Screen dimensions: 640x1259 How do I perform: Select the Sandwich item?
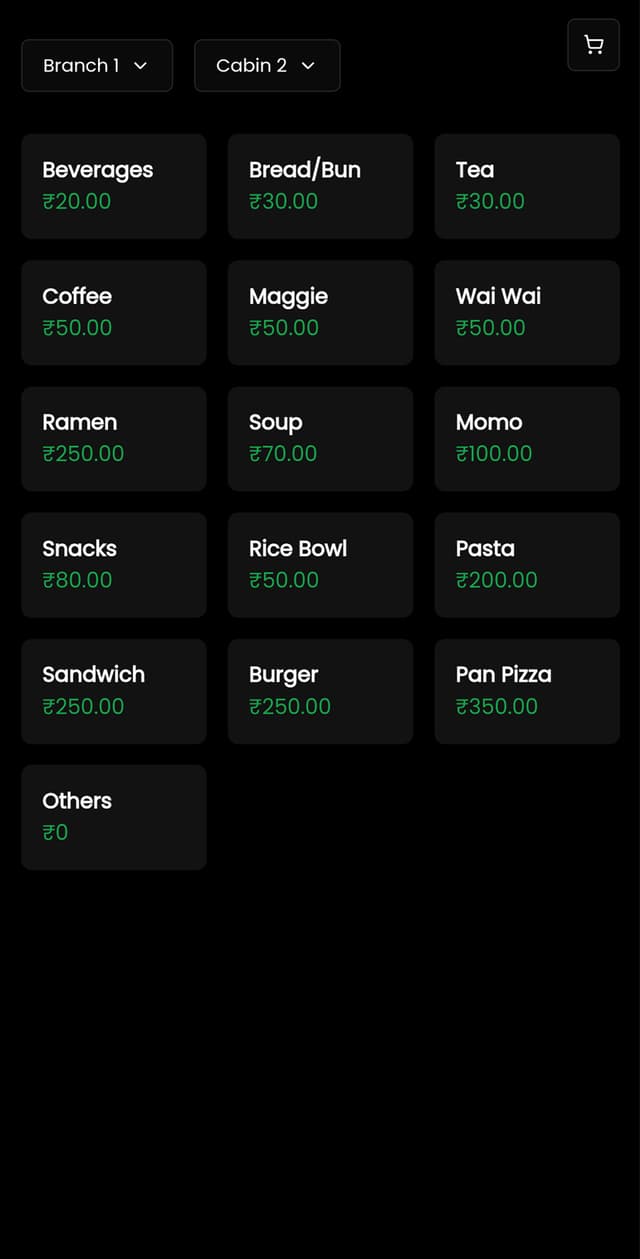point(114,690)
